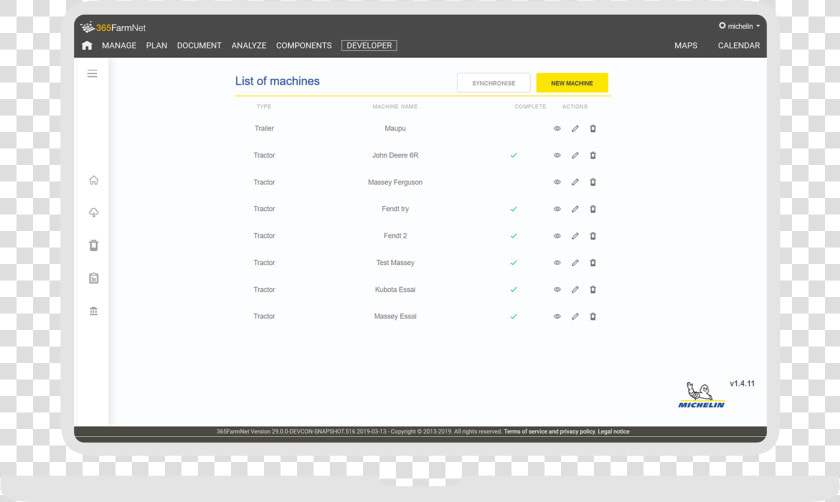Click the yellow NEW MACHINE button
Viewport: 840px width, 502px height.
pos(572,83)
